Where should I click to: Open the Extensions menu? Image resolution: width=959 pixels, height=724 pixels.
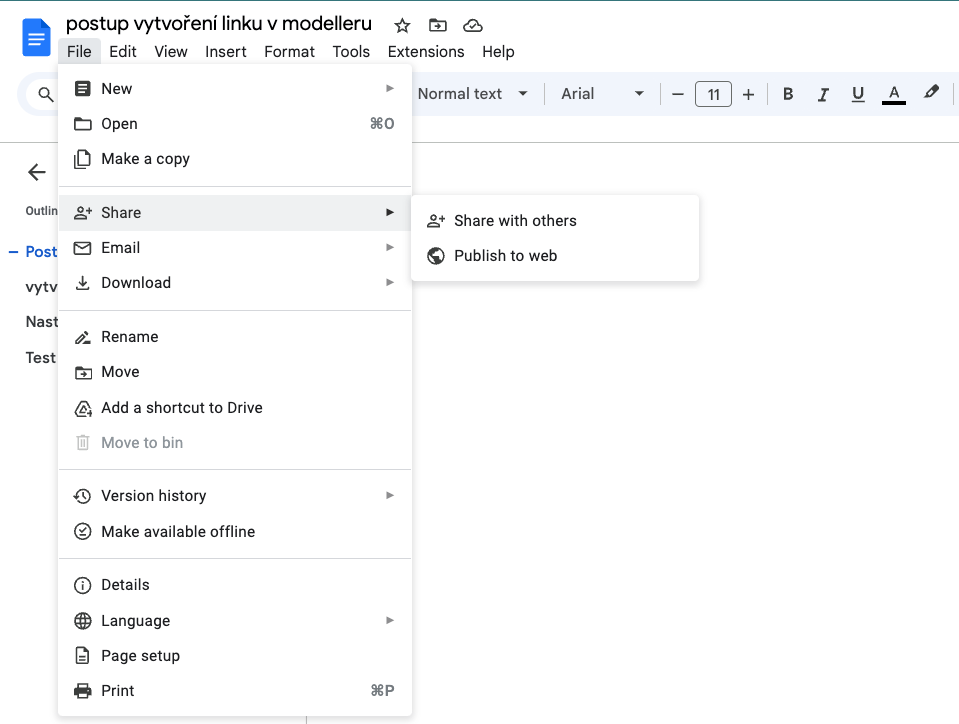pyautogui.click(x=426, y=52)
